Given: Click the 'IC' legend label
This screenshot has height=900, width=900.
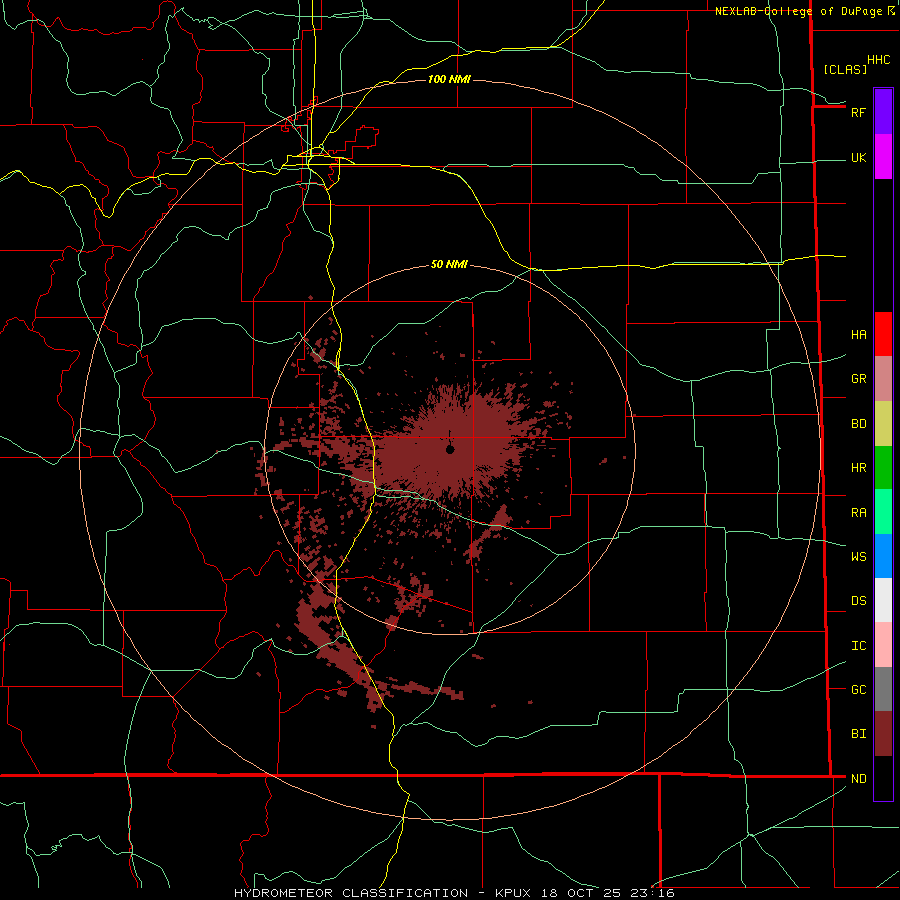Looking at the screenshot, I should pyautogui.click(x=858, y=645).
